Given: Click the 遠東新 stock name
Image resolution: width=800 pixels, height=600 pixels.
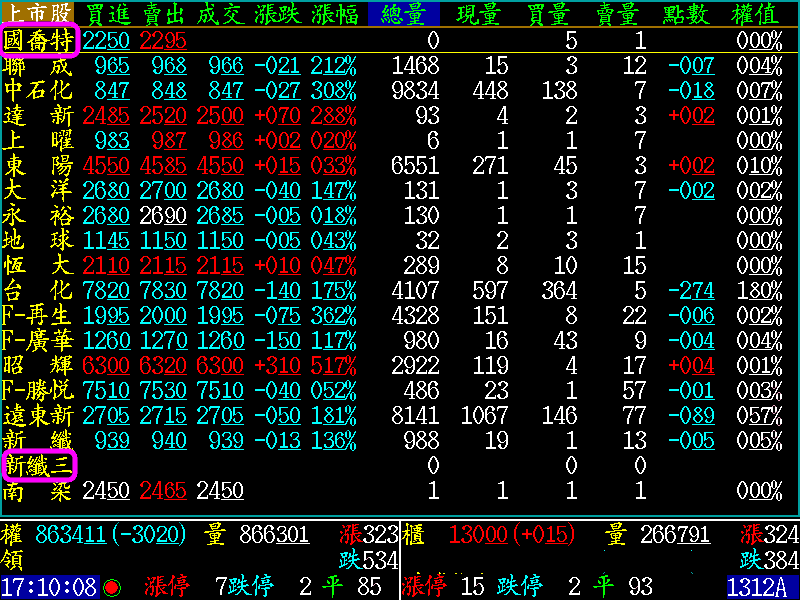Looking at the screenshot, I should tap(38, 415).
